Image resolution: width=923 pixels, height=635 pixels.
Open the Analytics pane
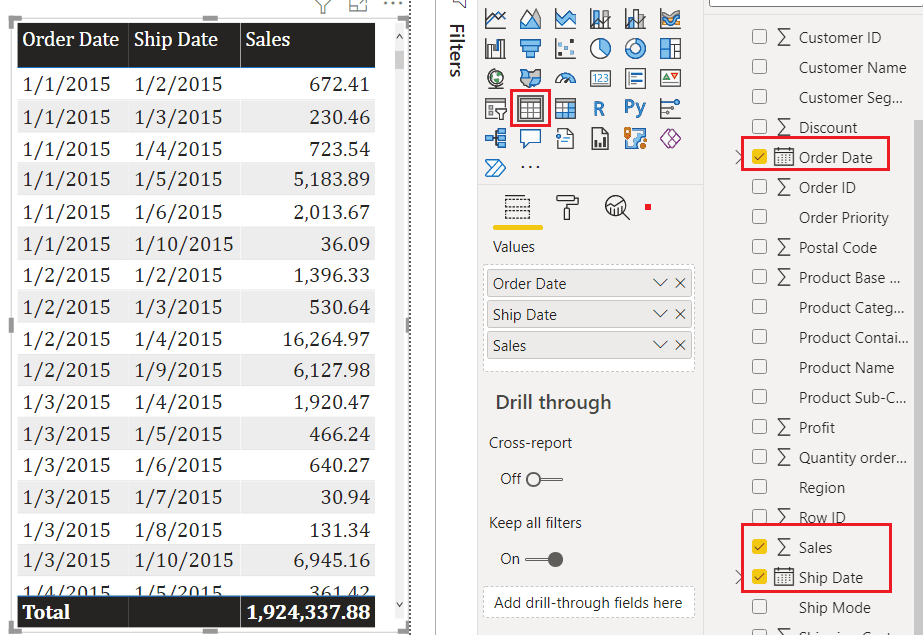coord(617,208)
